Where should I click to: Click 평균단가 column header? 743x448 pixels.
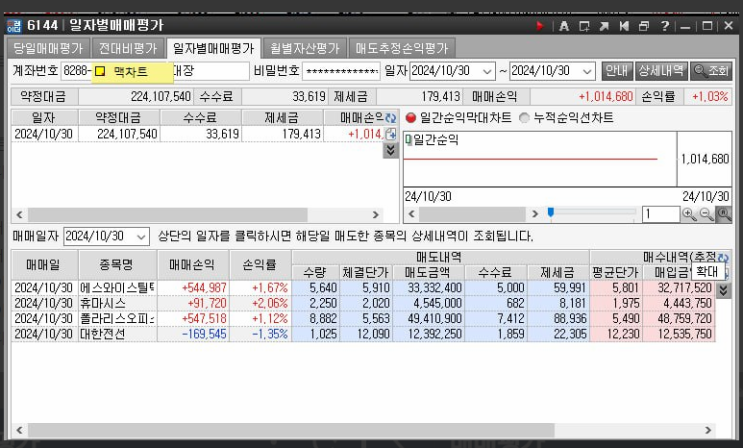tap(615, 273)
